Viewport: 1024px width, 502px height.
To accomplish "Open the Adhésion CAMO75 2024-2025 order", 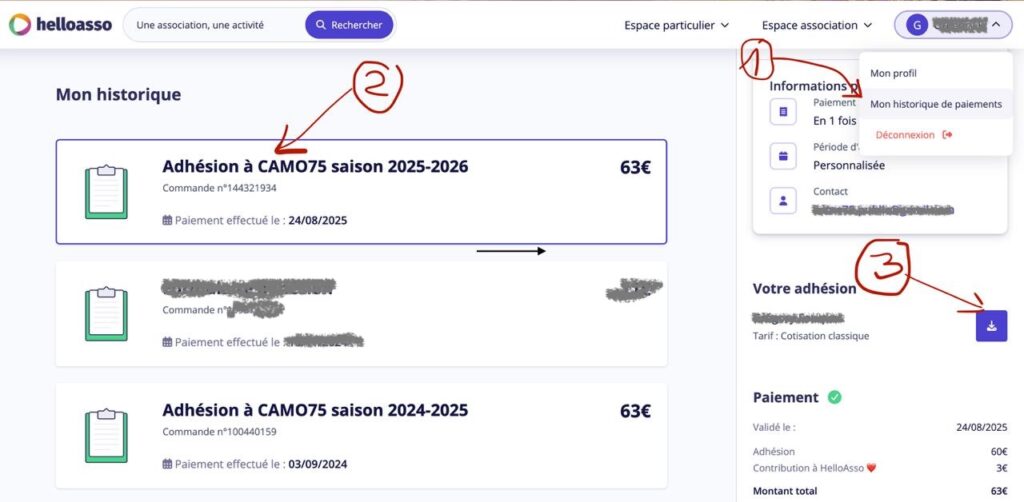I will point(315,410).
